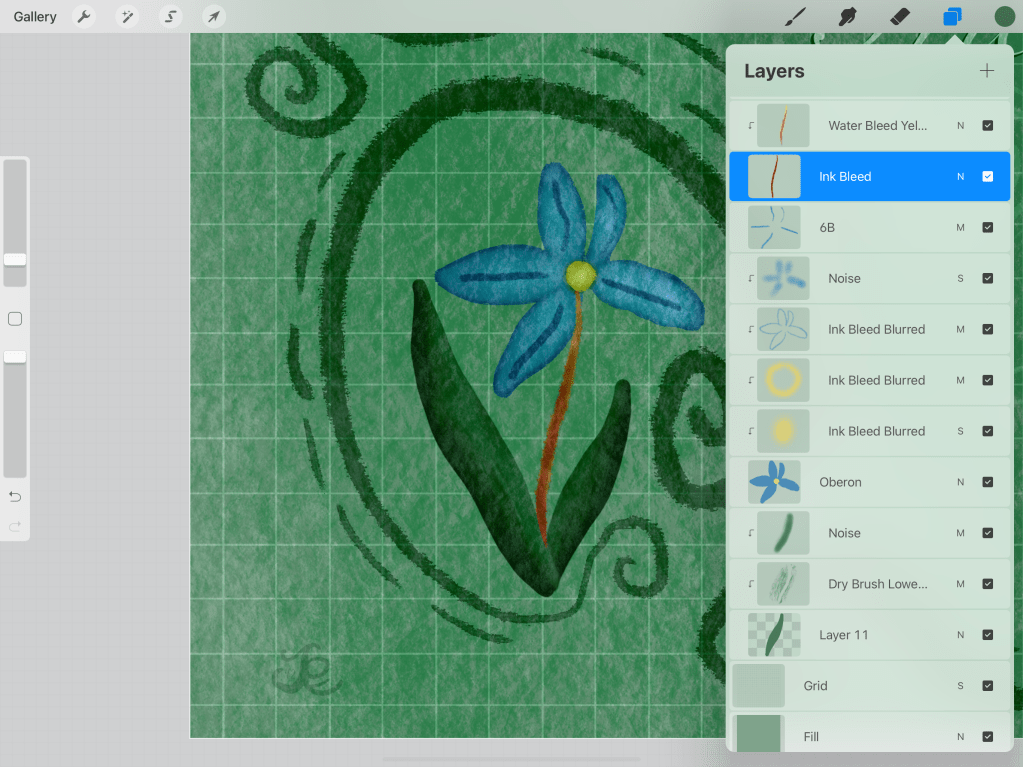Activate the Transform arrow tool
1023x767 pixels.
(x=213, y=17)
